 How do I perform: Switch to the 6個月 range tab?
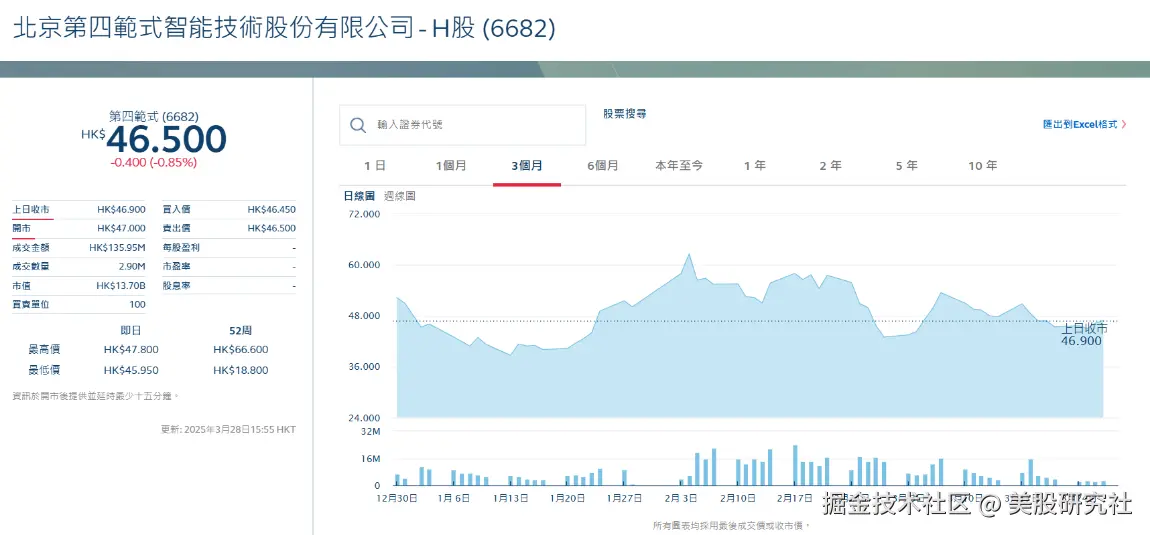tap(603, 166)
